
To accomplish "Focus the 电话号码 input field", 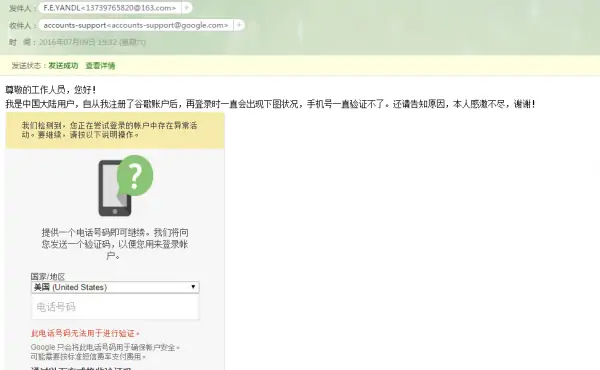I will click(x=115, y=307).
